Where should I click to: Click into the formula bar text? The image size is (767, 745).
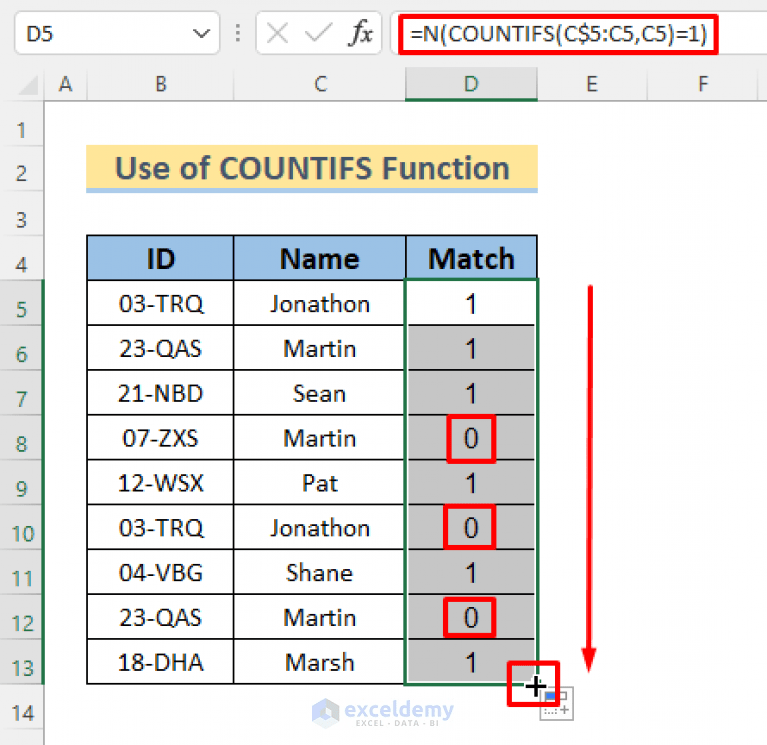pos(558,34)
